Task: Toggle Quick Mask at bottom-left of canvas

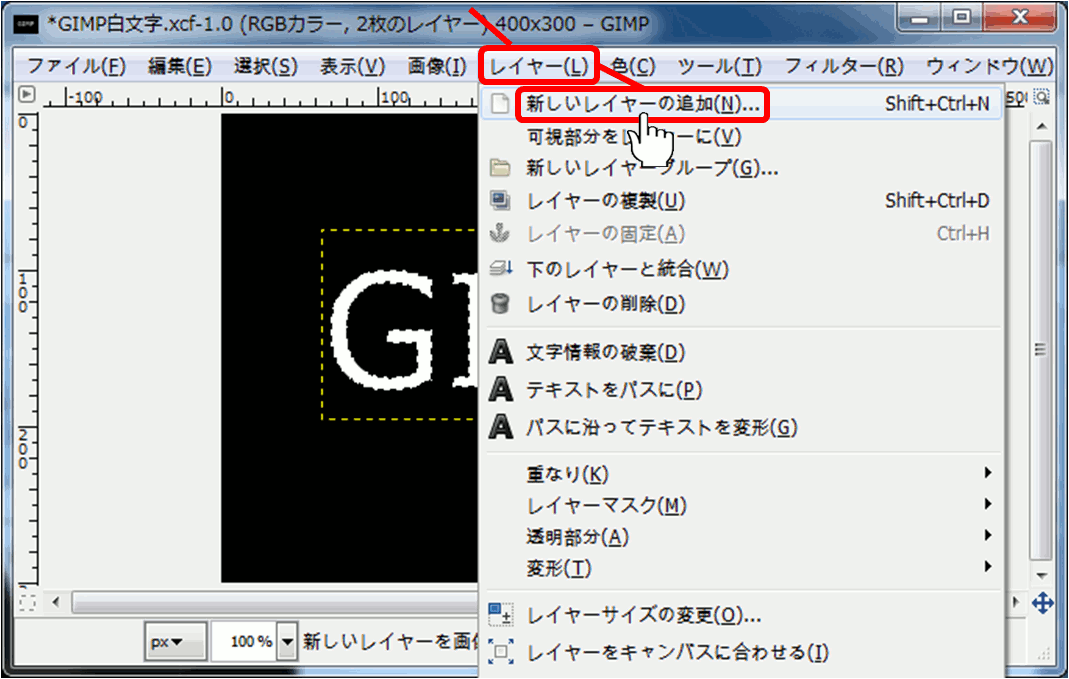Action: pos(27,603)
